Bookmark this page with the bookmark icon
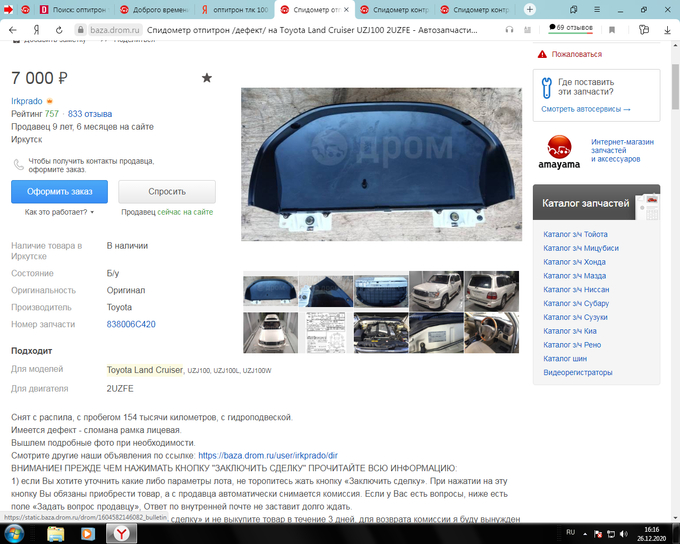 coord(612,30)
